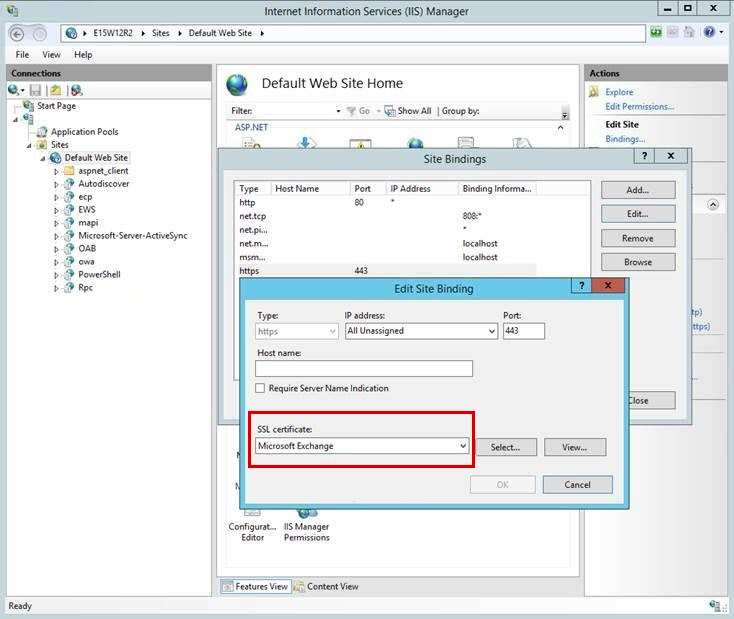The image size is (734, 619).
Task: Click the green refresh icon beside address bar
Action: click(656, 32)
